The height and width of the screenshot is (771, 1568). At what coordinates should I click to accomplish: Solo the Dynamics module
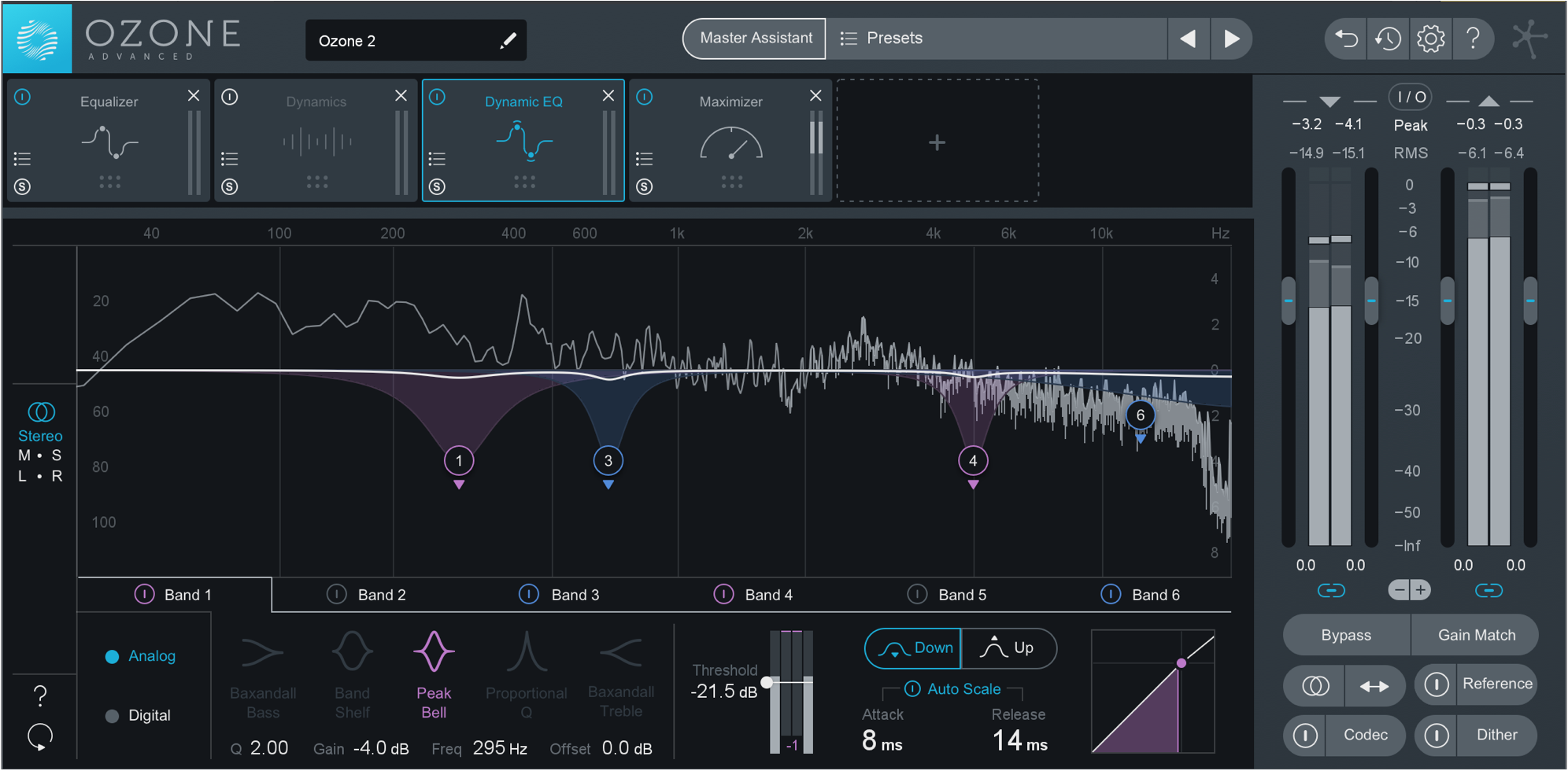(x=229, y=186)
